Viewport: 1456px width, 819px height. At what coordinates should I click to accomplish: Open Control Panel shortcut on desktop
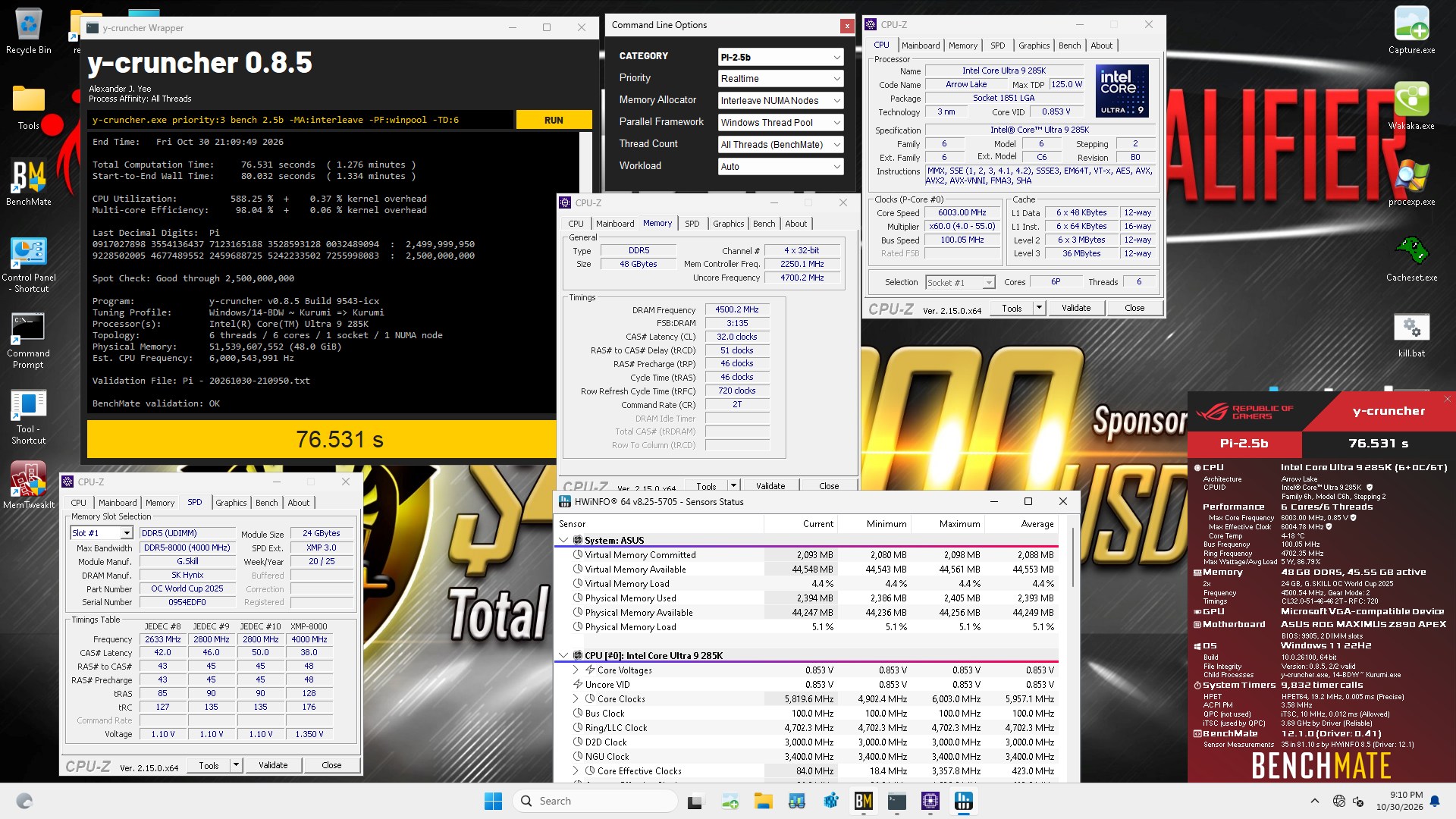coord(28,264)
